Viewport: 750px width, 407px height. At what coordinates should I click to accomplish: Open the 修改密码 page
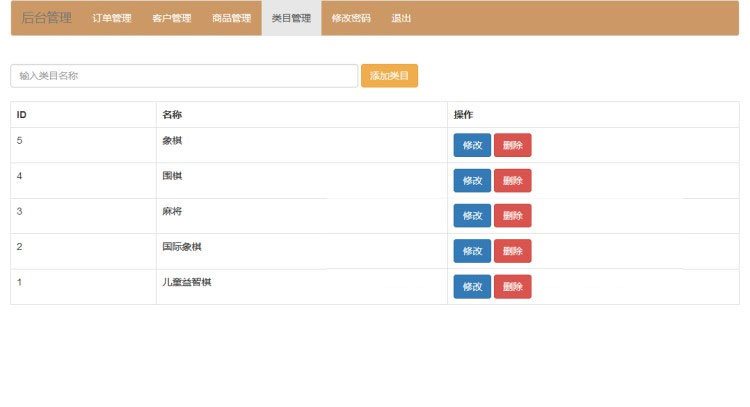point(351,18)
